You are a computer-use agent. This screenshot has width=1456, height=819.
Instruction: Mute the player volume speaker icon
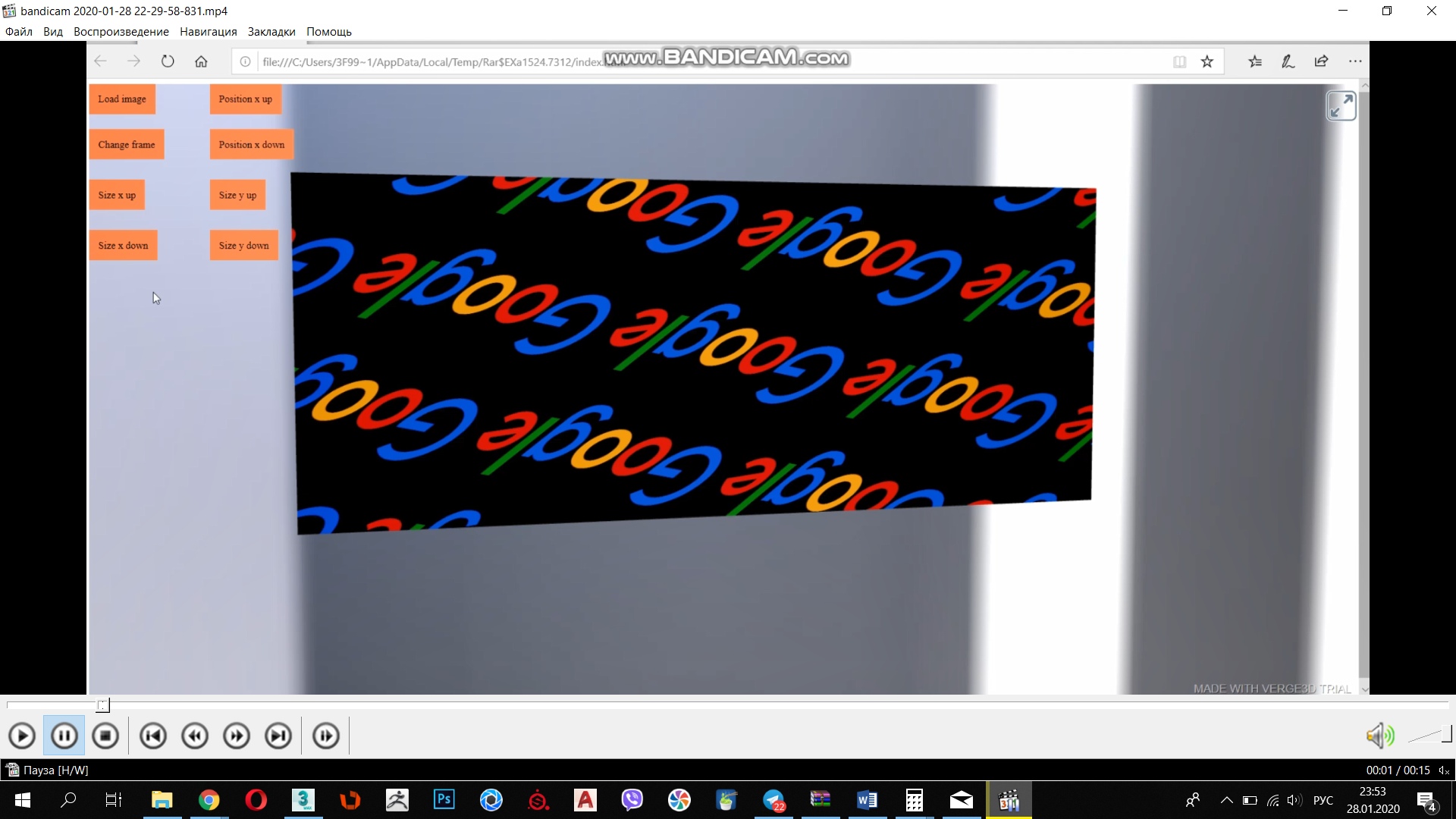pyautogui.click(x=1380, y=735)
